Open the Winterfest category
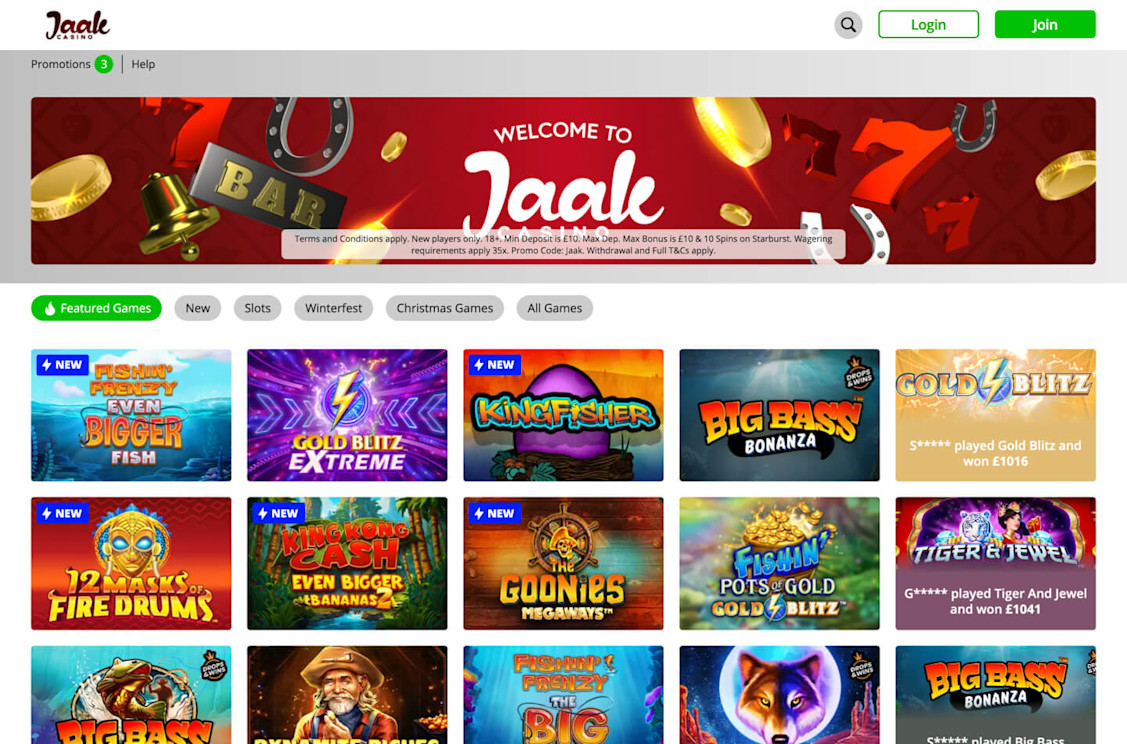This screenshot has height=744, width=1127. click(x=334, y=308)
